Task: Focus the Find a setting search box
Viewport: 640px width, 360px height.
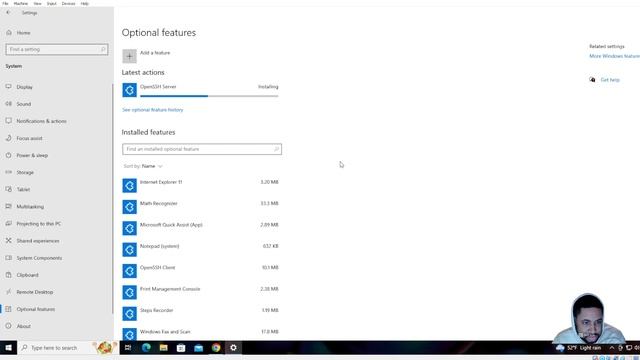Action: coord(57,49)
